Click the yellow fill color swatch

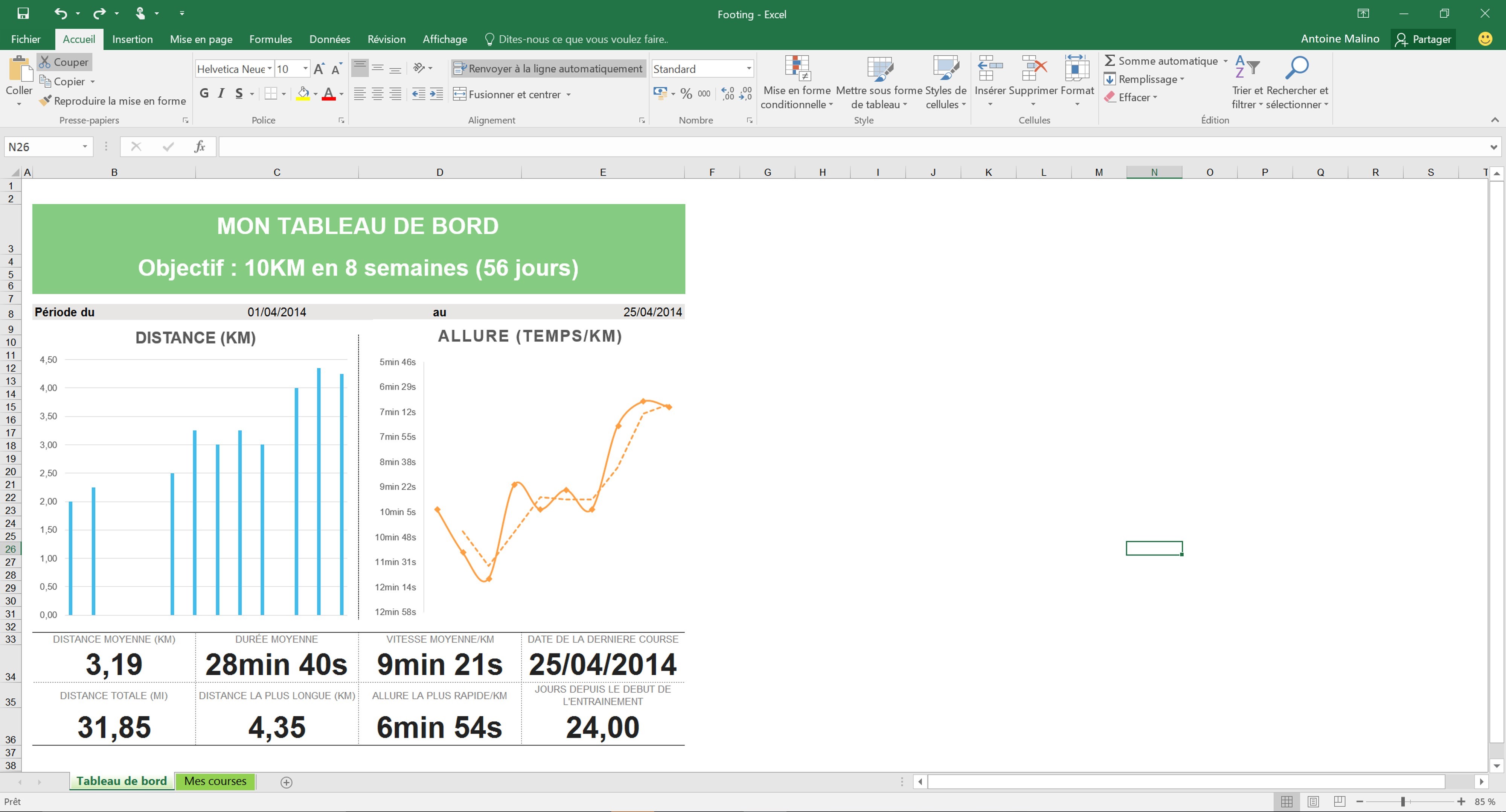coord(303,93)
